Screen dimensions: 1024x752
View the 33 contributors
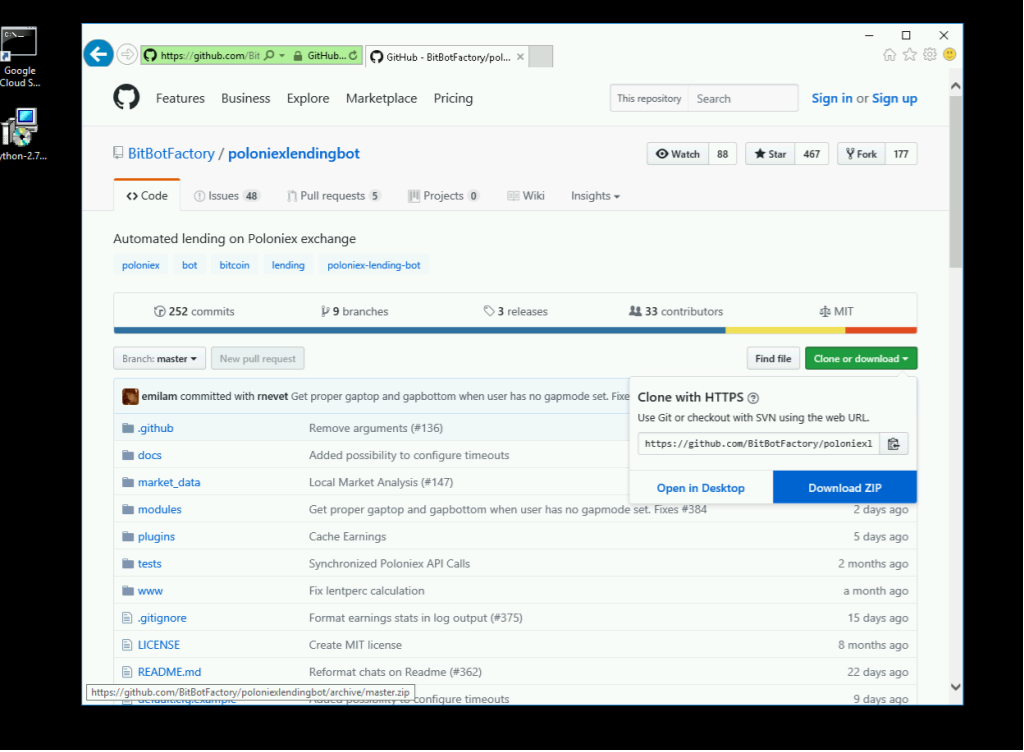pyautogui.click(x=676, y=311)
